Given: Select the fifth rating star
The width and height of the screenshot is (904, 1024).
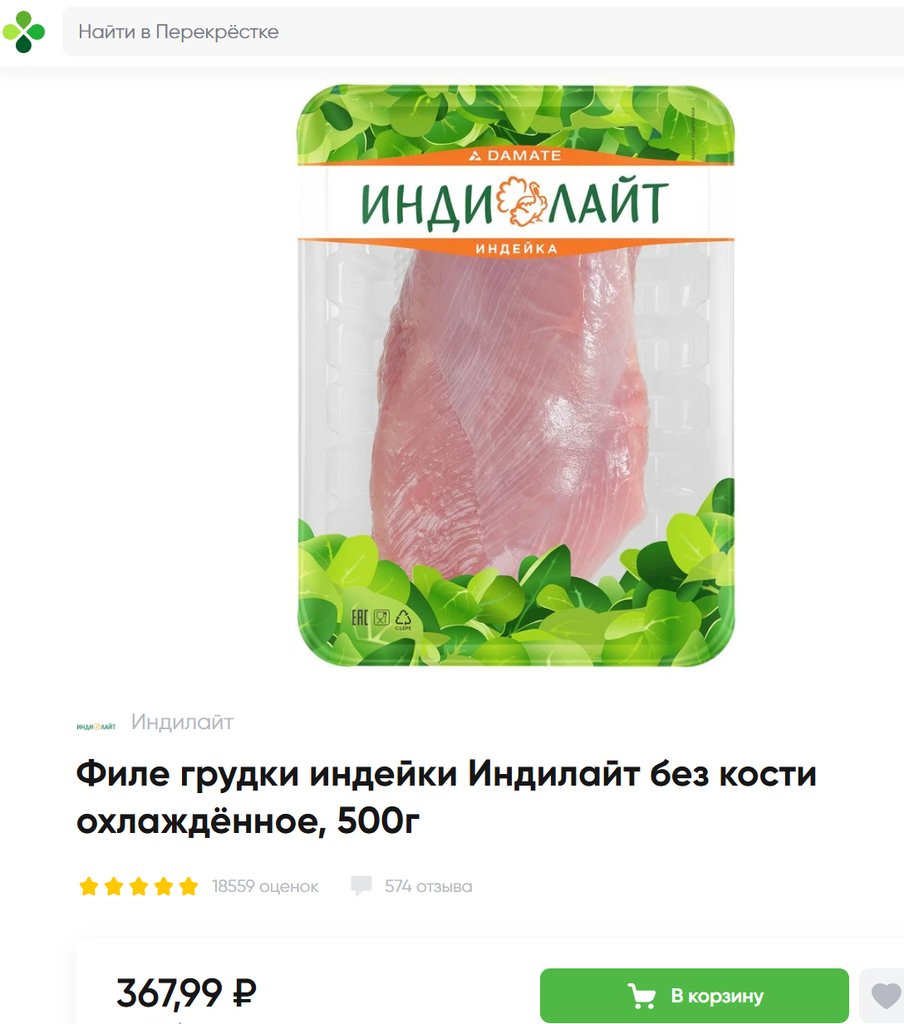Looking at the screenshot, I should [188, 886].
